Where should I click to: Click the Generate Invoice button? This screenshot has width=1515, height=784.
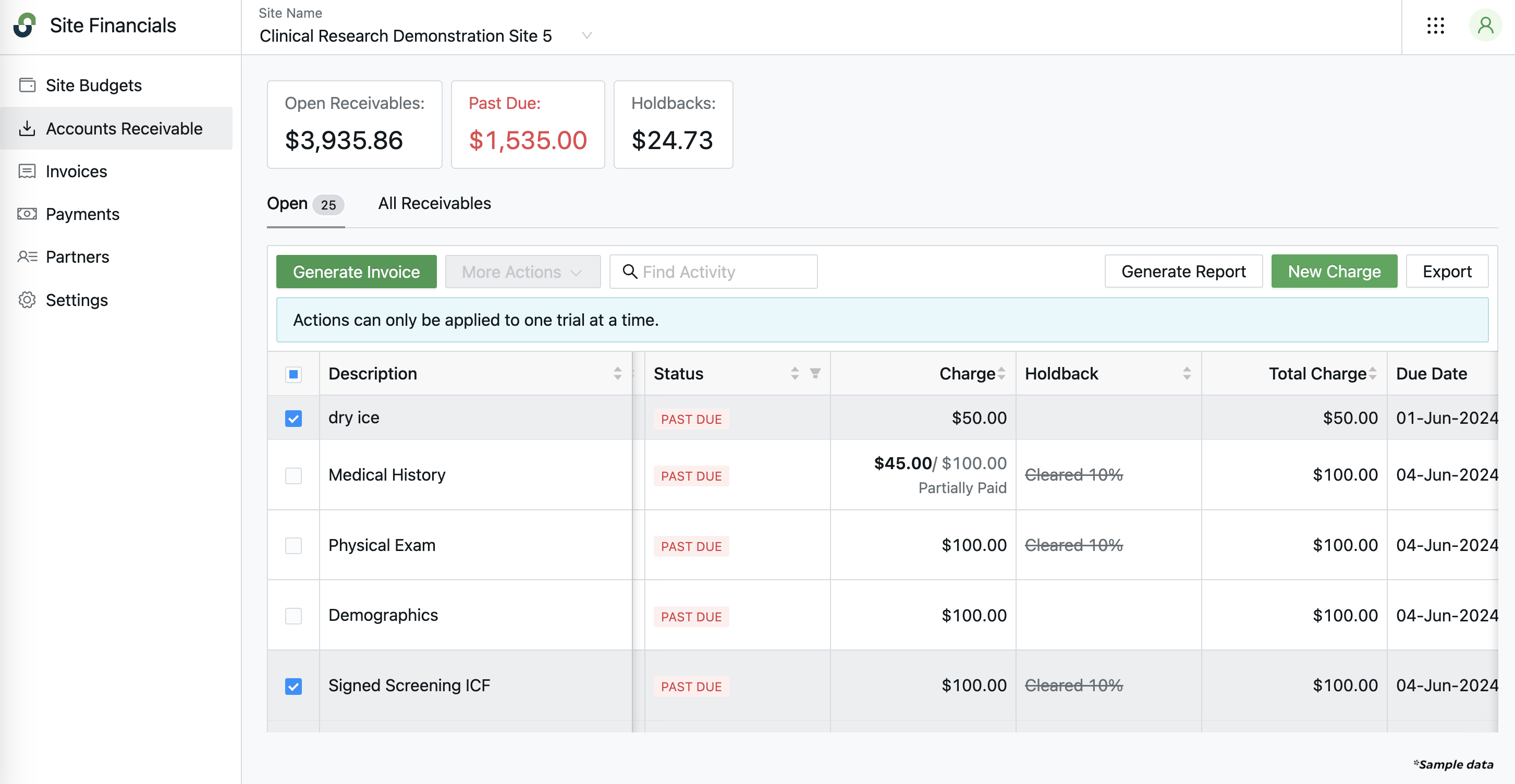(x=356, y=271)
